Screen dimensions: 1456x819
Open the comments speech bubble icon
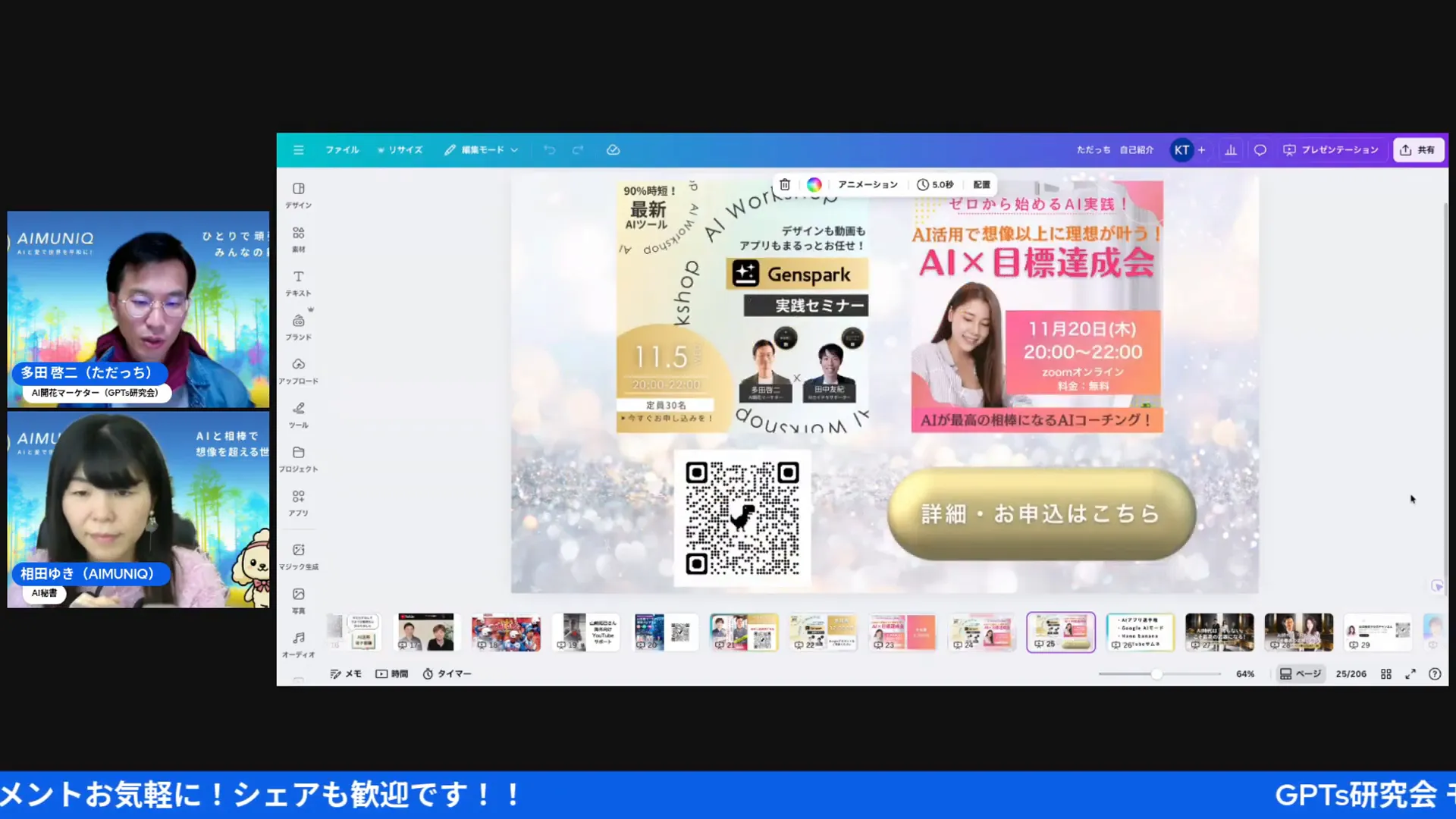1260,150
